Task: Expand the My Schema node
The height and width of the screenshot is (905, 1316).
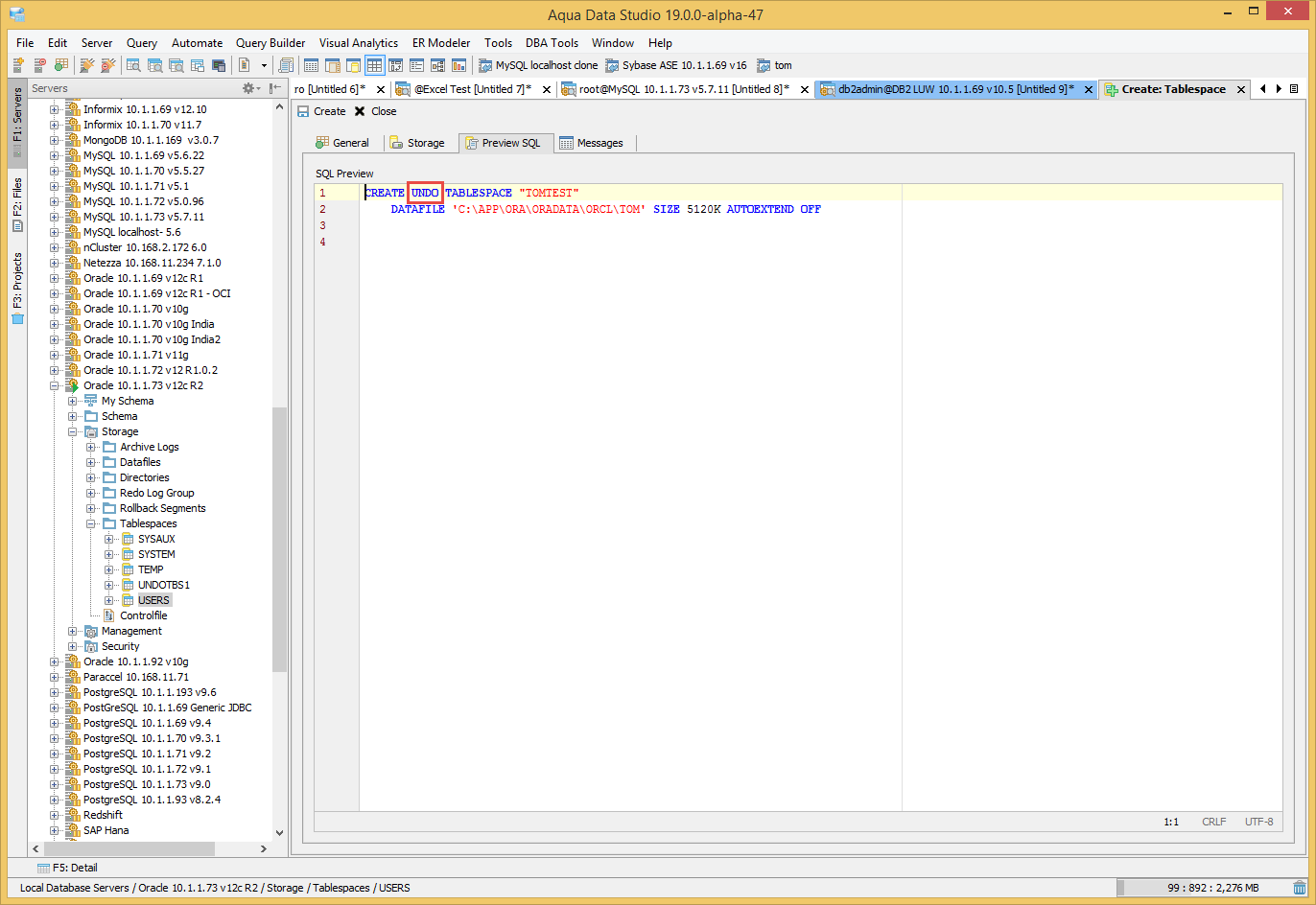Action: (73, 401)
